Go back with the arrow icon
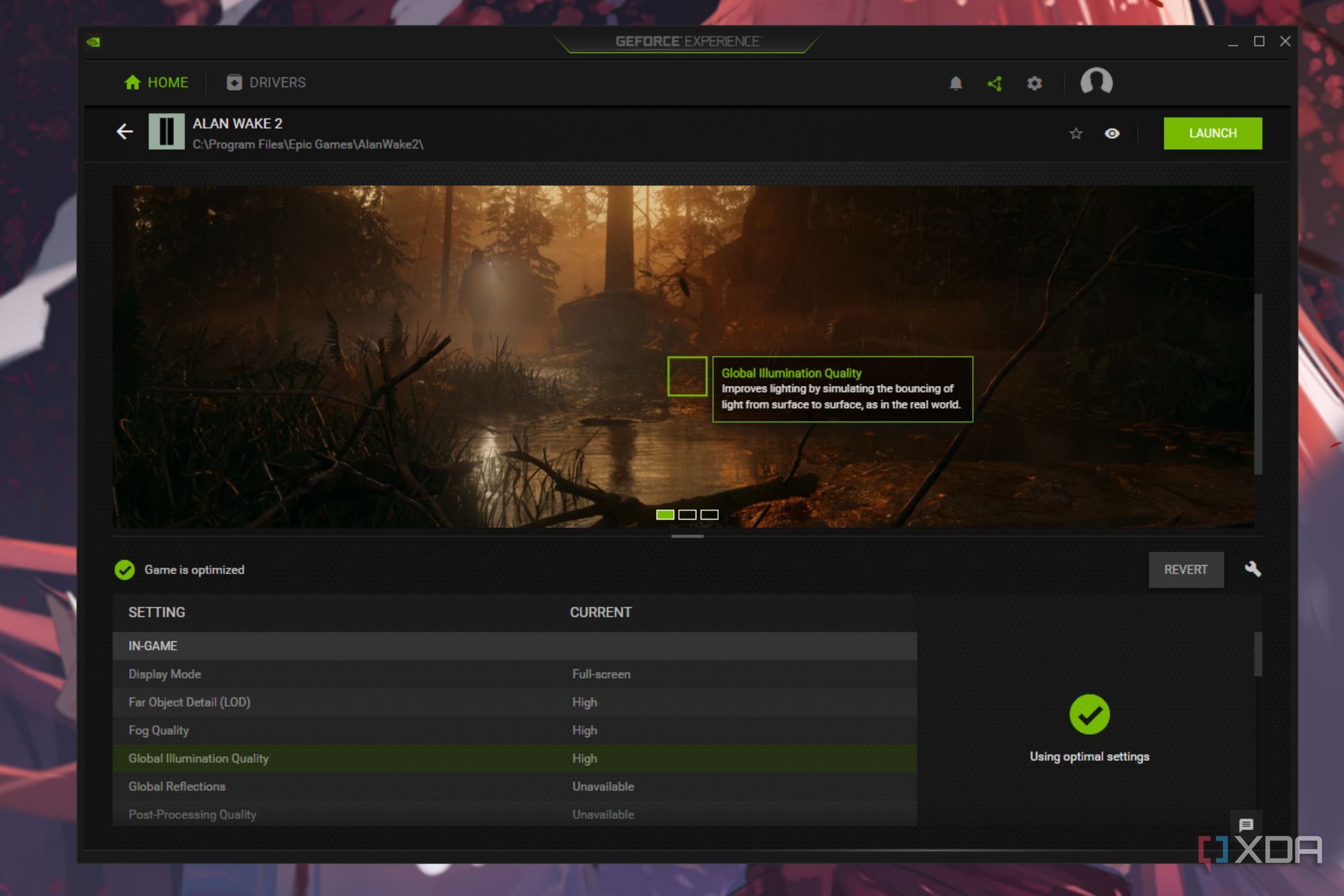1344x896 pixels. tap(125, 132)
